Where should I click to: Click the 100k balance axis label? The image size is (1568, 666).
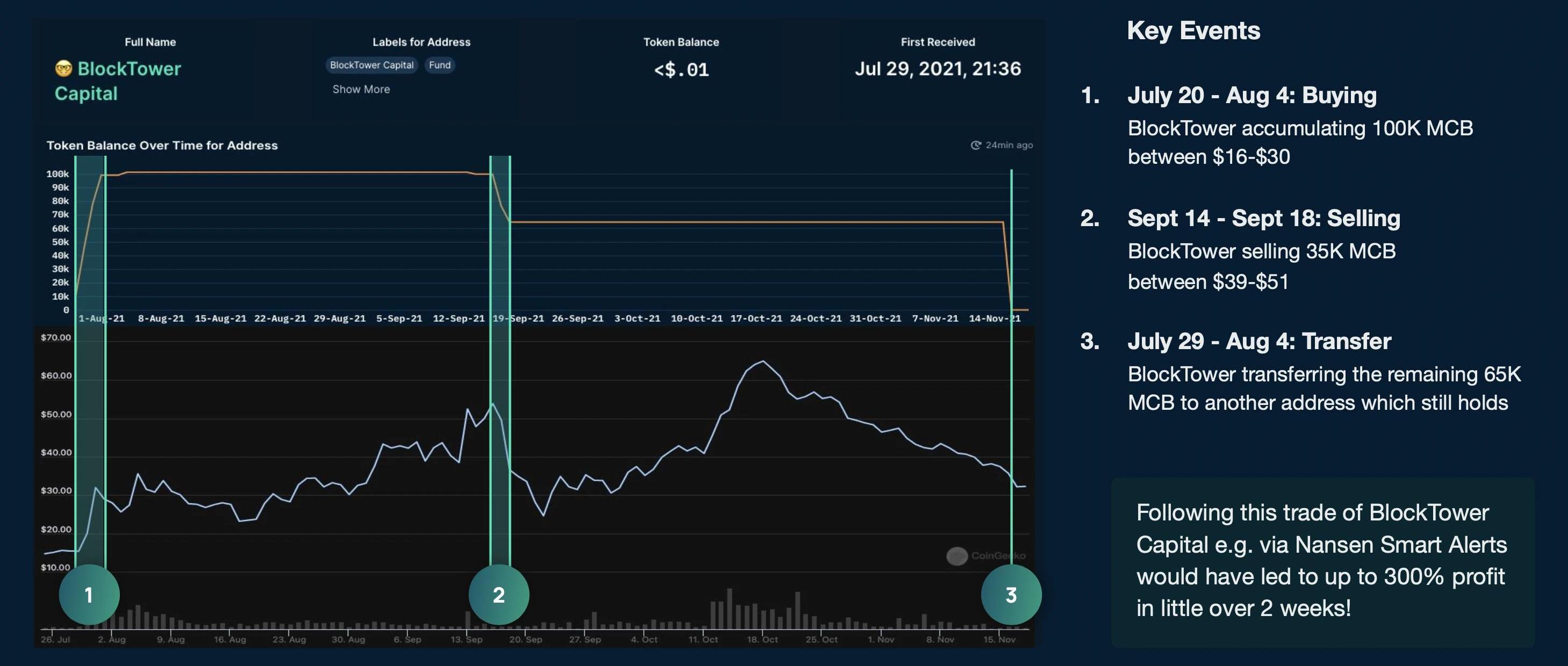[x=58, y=174]
